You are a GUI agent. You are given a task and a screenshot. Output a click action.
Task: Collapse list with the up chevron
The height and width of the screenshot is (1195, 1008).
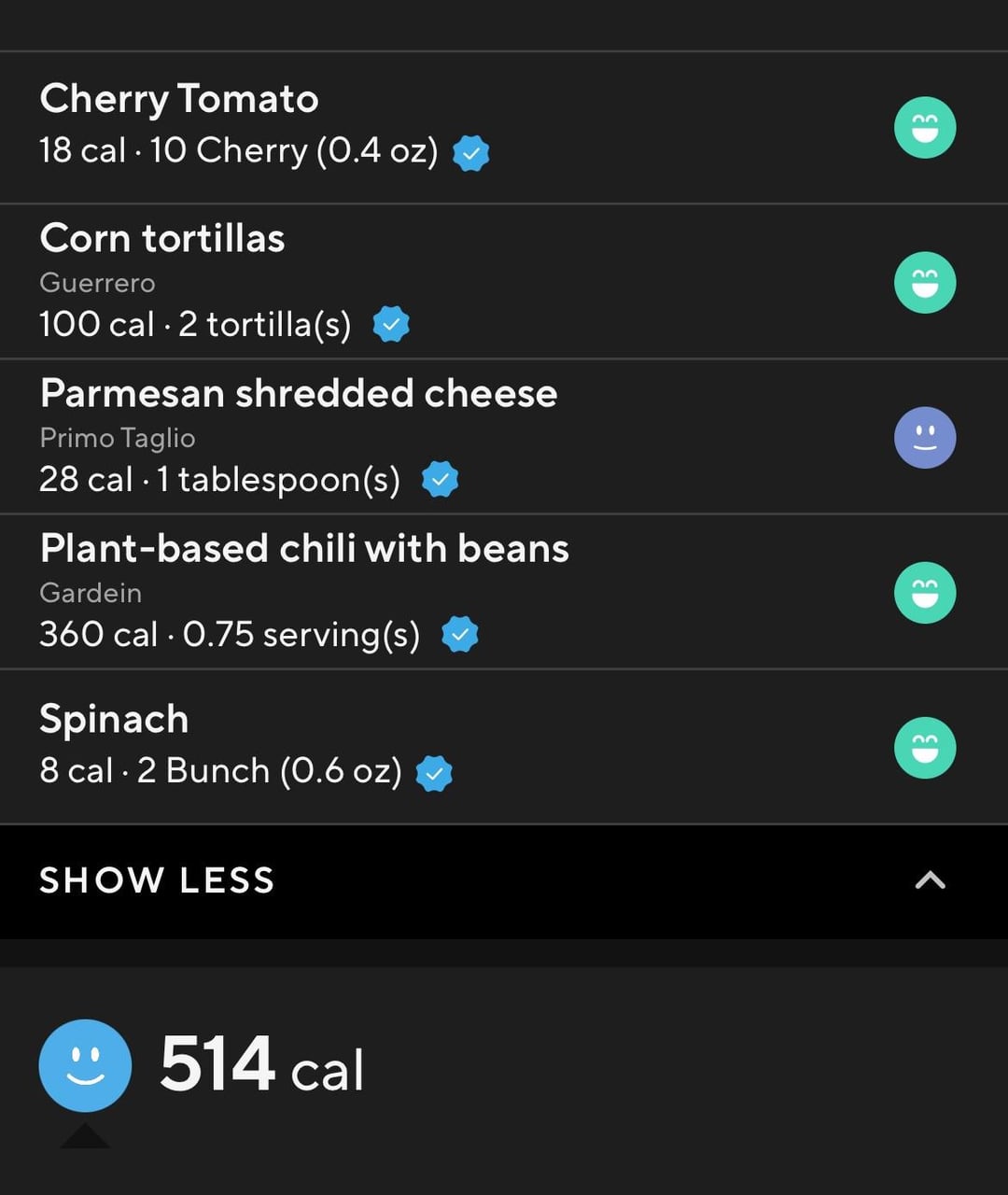click(x=931, y=880)
